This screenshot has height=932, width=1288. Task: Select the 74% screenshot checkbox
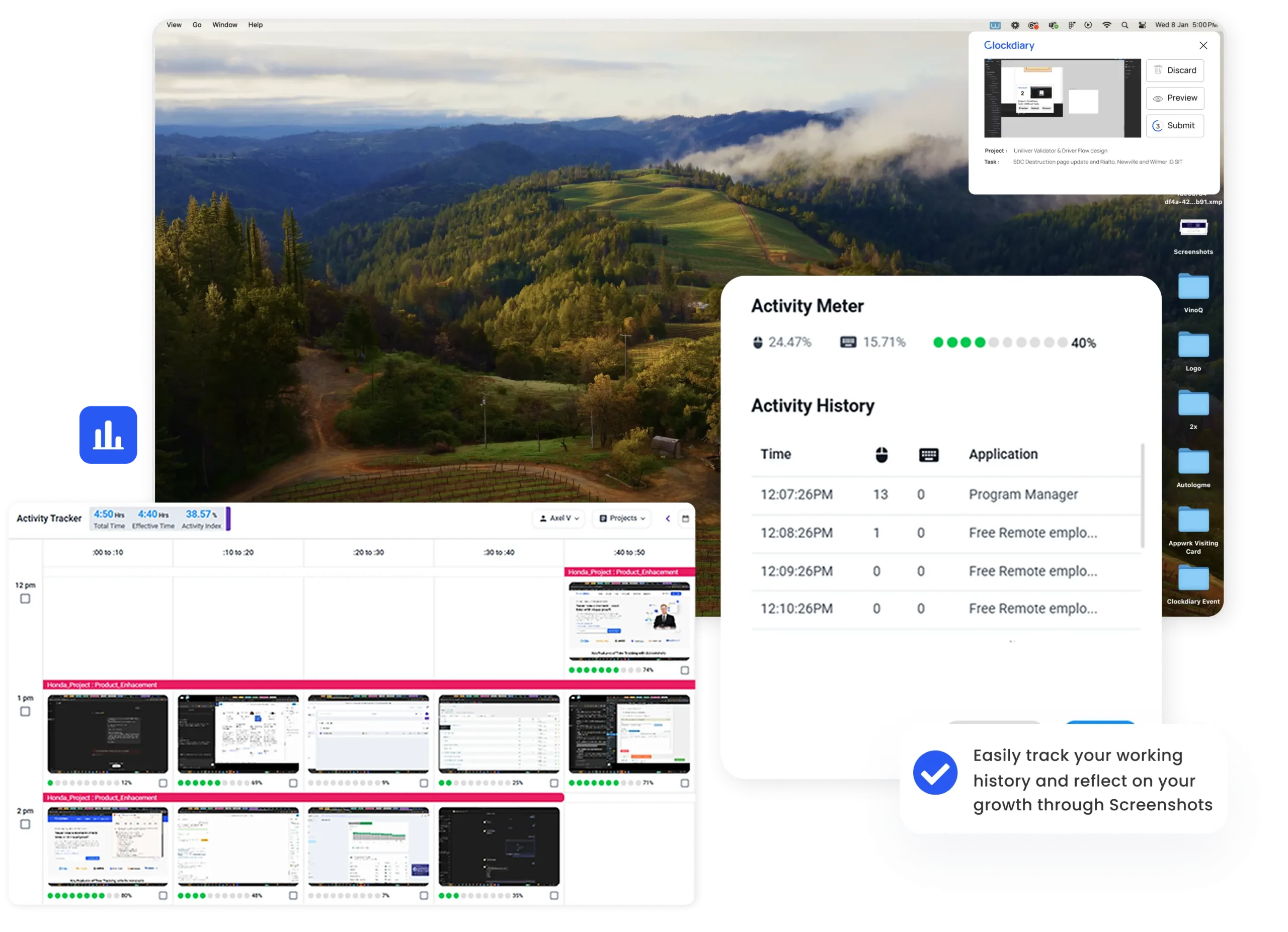coord(684,670)
